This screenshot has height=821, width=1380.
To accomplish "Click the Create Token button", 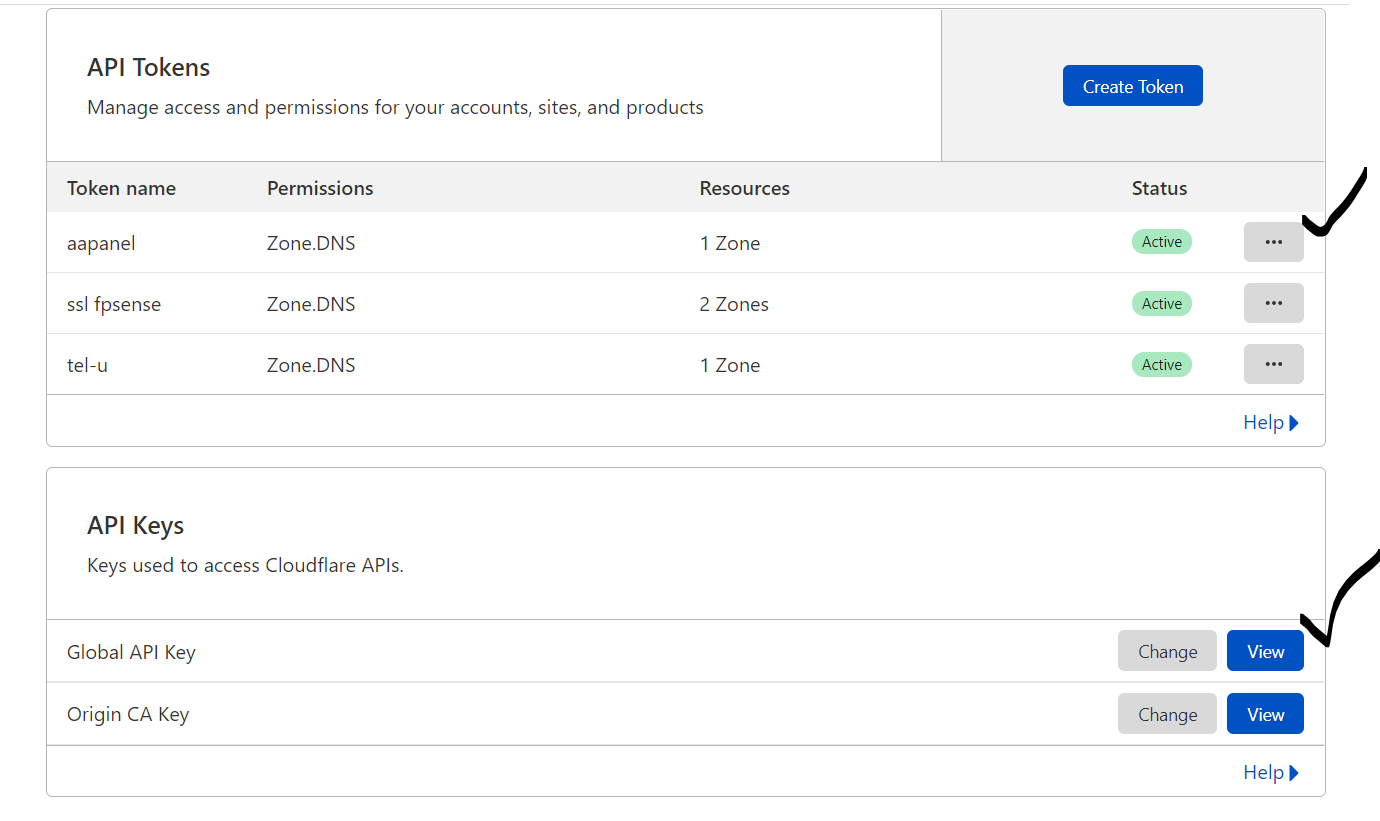I will click(x=1132, y=86).
